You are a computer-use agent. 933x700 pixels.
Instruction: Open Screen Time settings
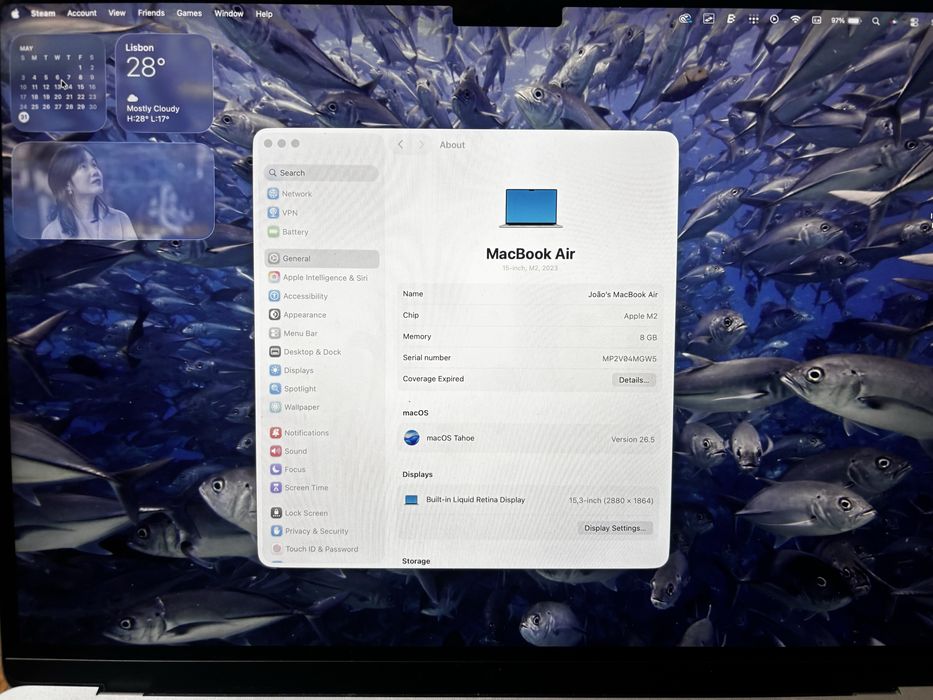click(x=299, y=488)
